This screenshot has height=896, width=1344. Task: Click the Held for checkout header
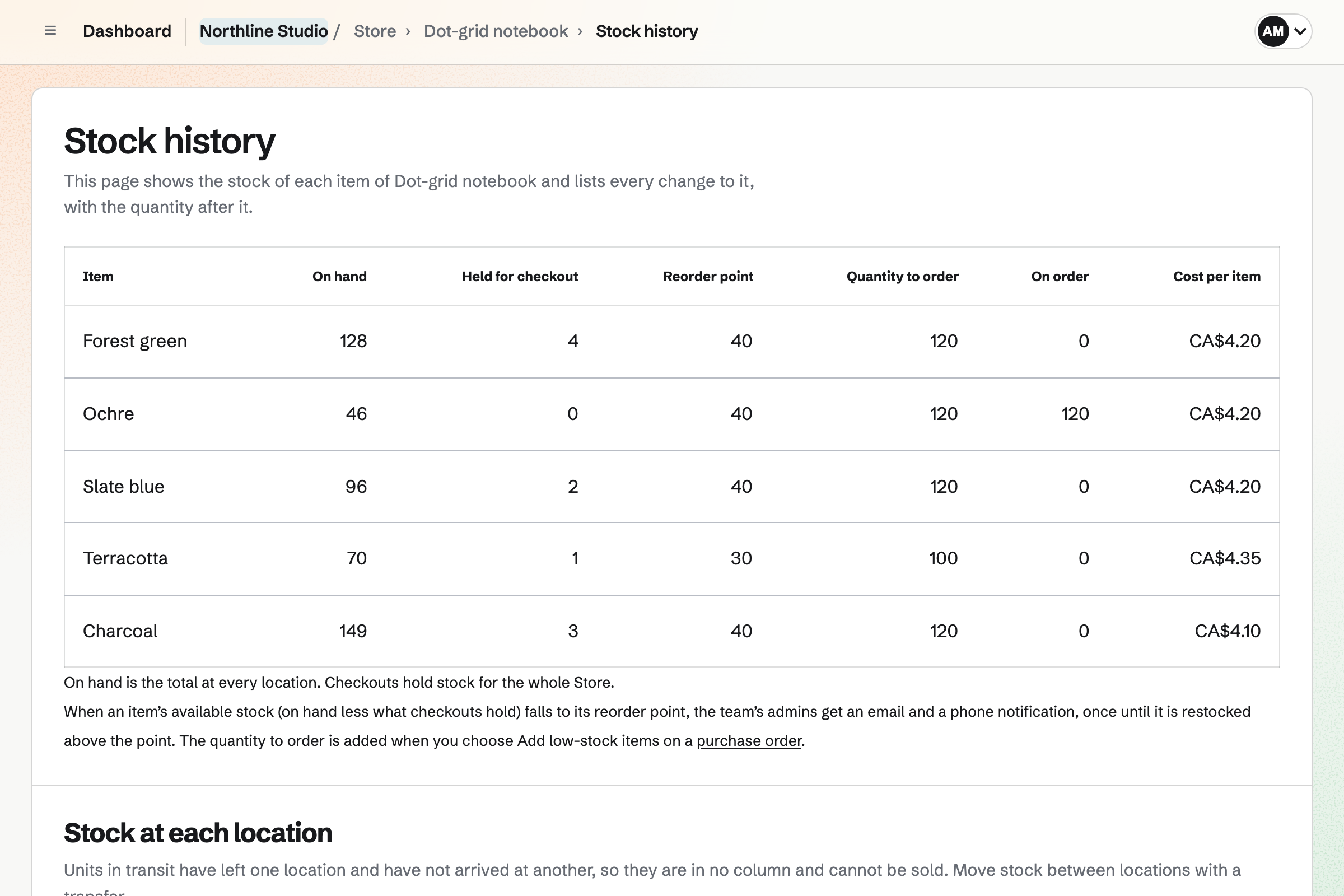[520, 277]
